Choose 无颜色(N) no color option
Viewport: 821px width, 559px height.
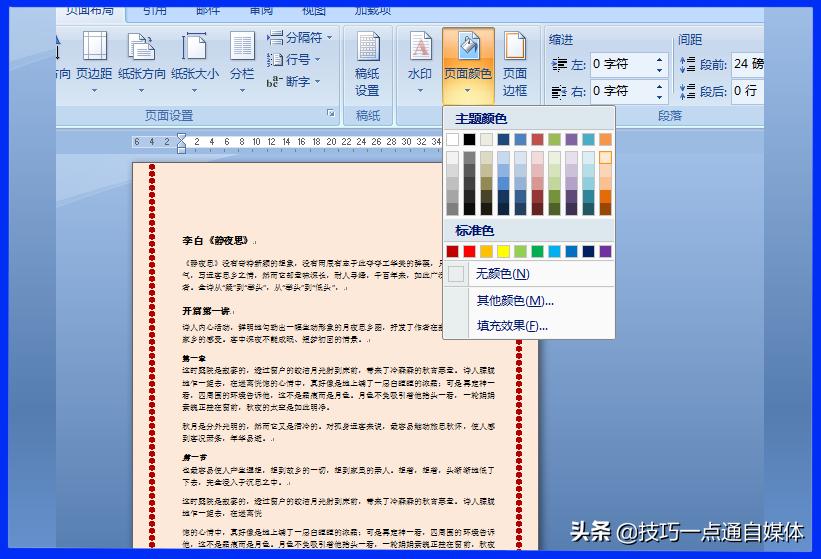coord(529,274)
